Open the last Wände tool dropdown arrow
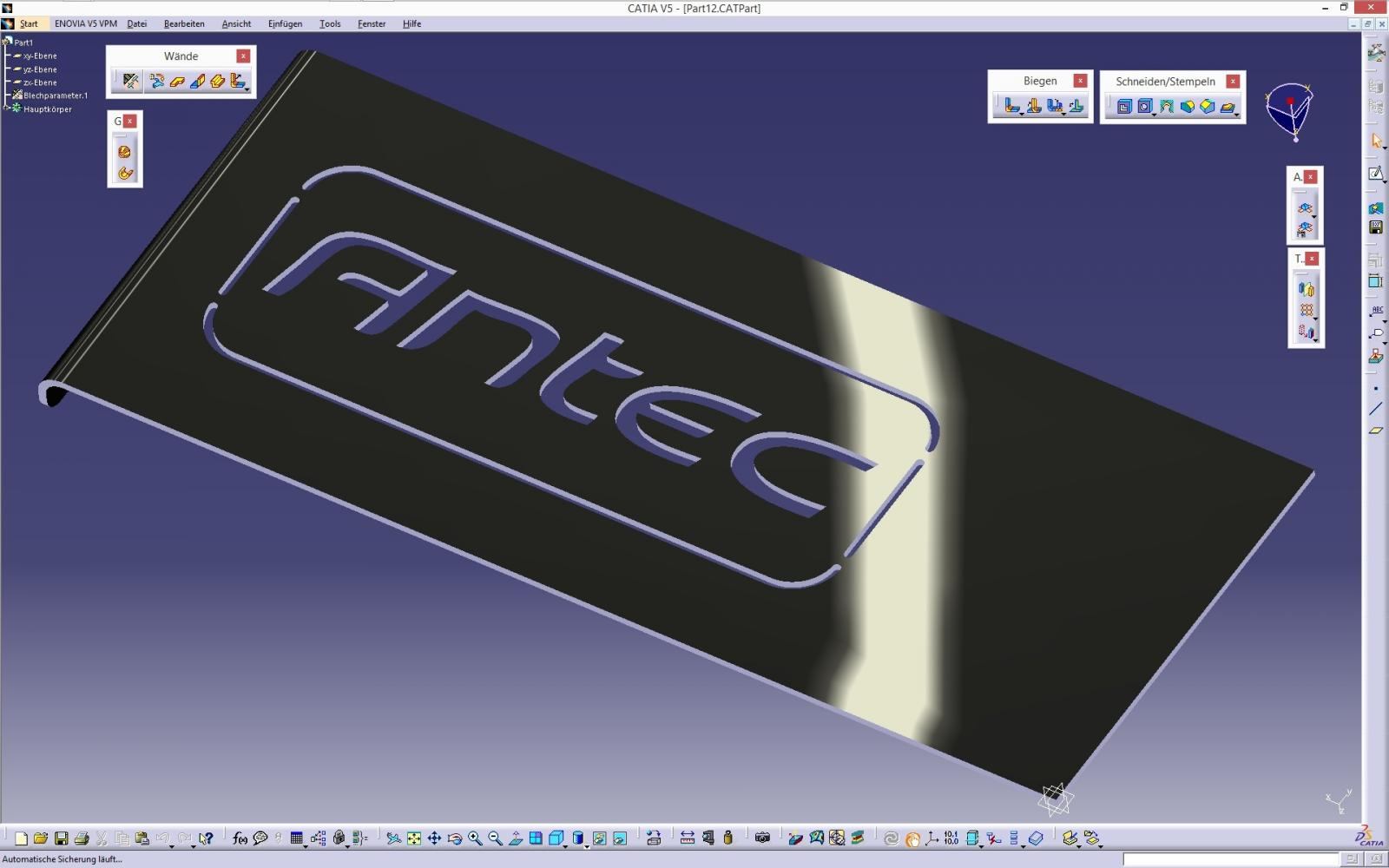The height and width of the screenshot is (868, 1389). (247, 89)
